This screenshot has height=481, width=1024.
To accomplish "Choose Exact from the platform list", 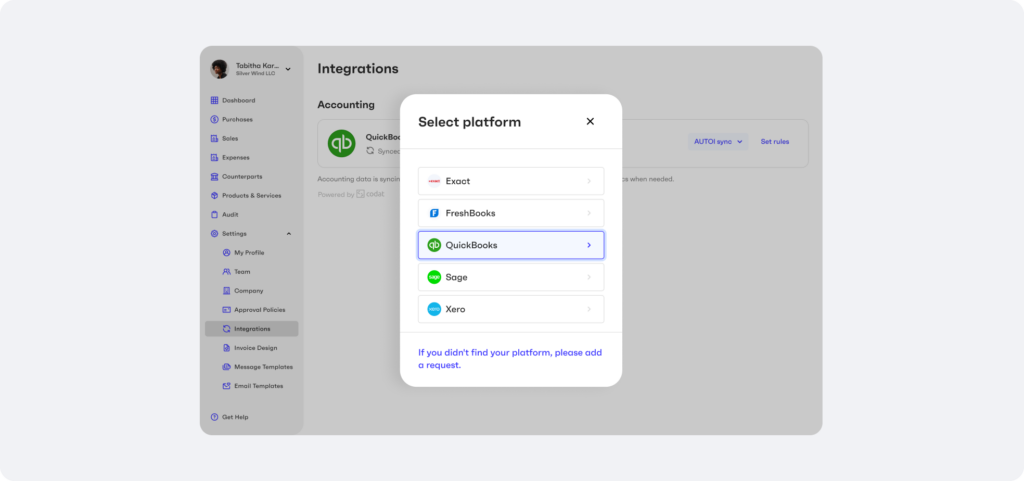I will (x=511, y=181).
